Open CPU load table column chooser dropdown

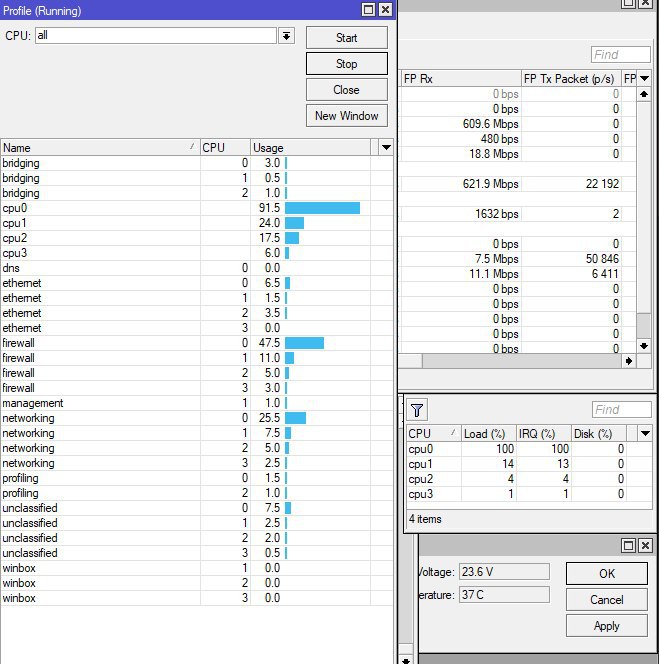pos(645,433)
